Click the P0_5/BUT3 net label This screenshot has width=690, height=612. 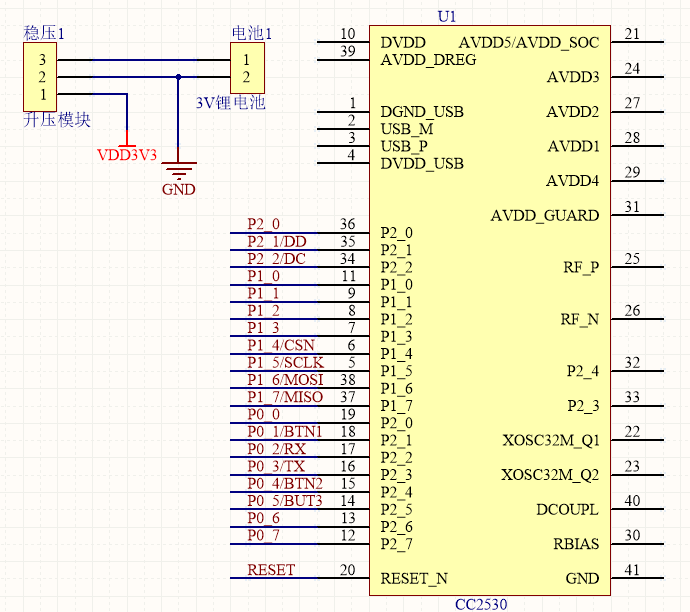tap(285, 501)
